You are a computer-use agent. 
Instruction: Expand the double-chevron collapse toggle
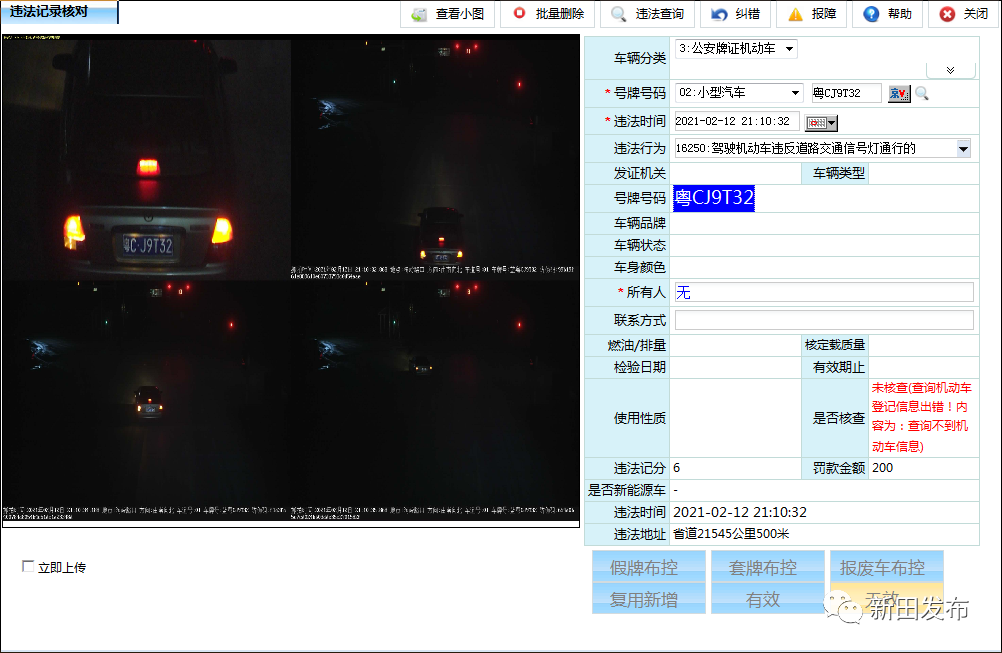pyautogui.click(x=950, y=70)
